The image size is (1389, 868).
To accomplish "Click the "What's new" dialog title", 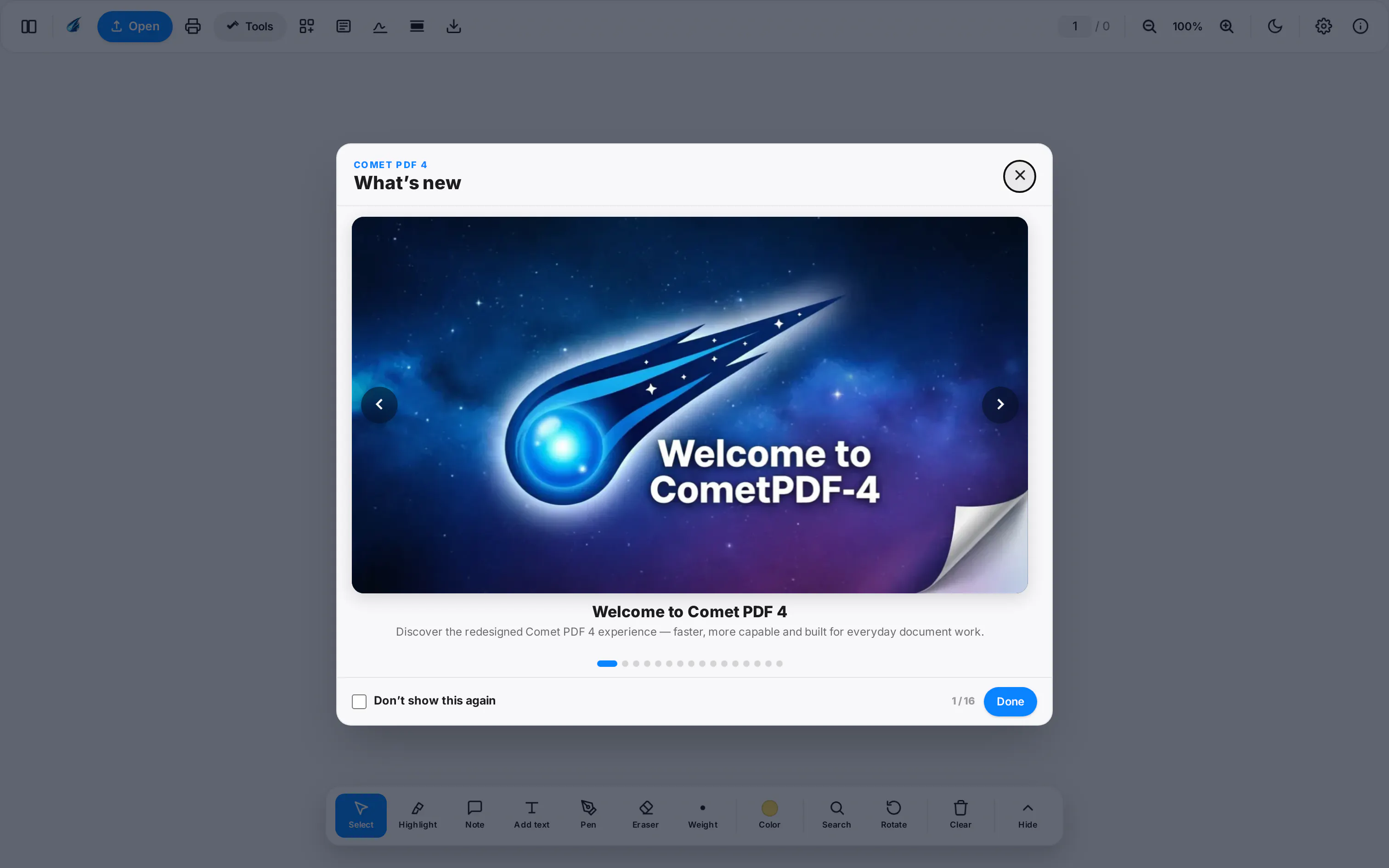I will 407,183.
